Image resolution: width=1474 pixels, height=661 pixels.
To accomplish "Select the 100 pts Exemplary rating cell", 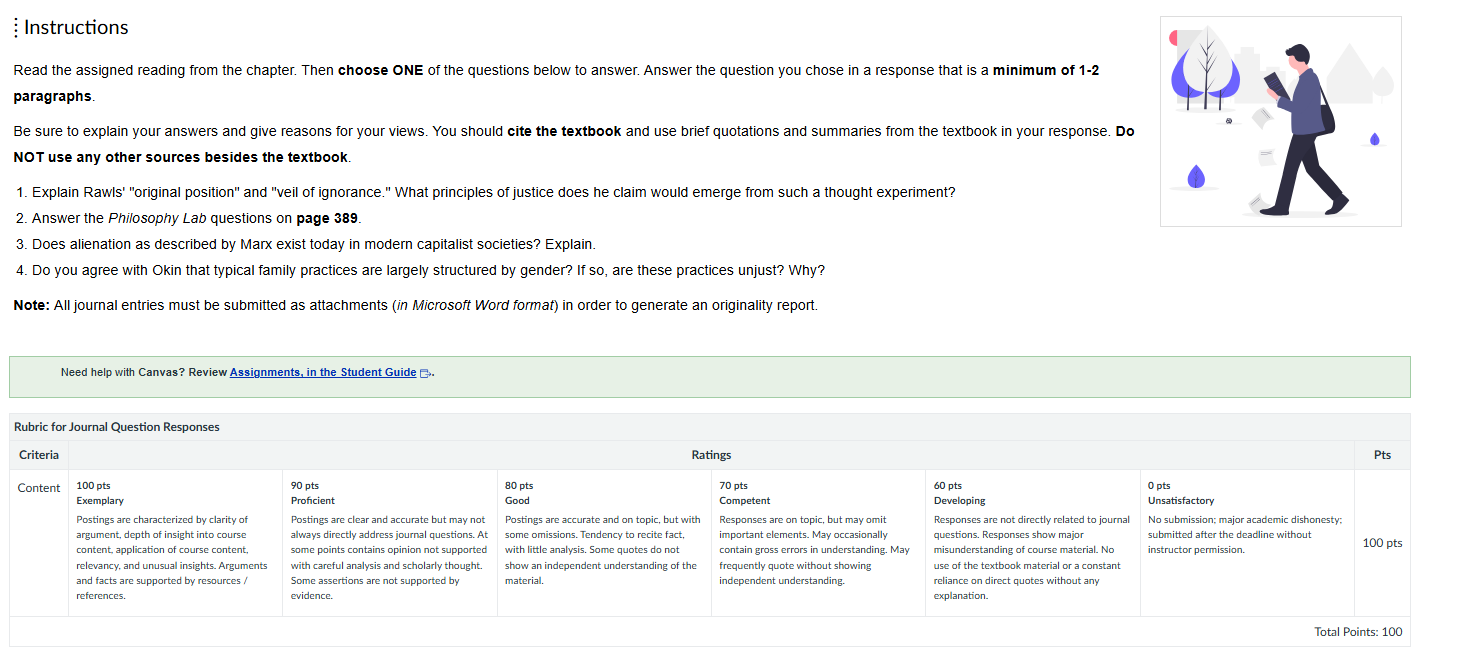I will pyautogui.click(x=176, y=543).
